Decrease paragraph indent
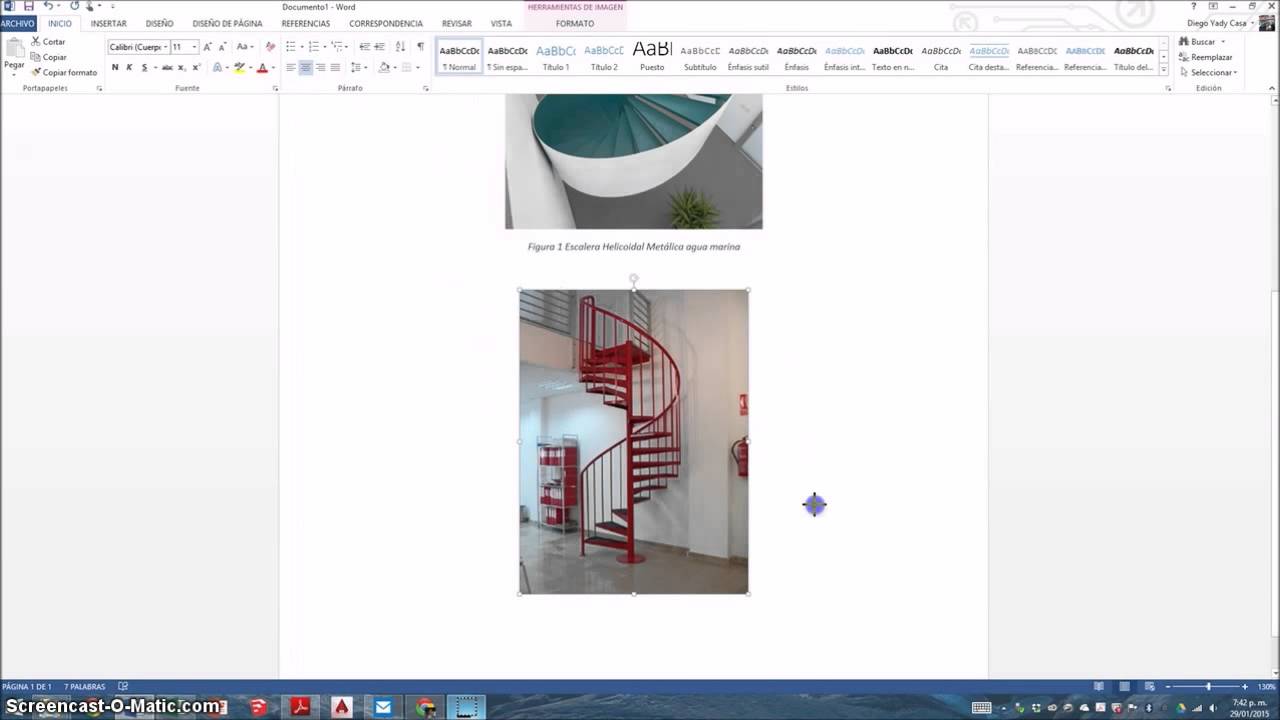Screen dimensions: 1280x720 (x=364, y=47)
